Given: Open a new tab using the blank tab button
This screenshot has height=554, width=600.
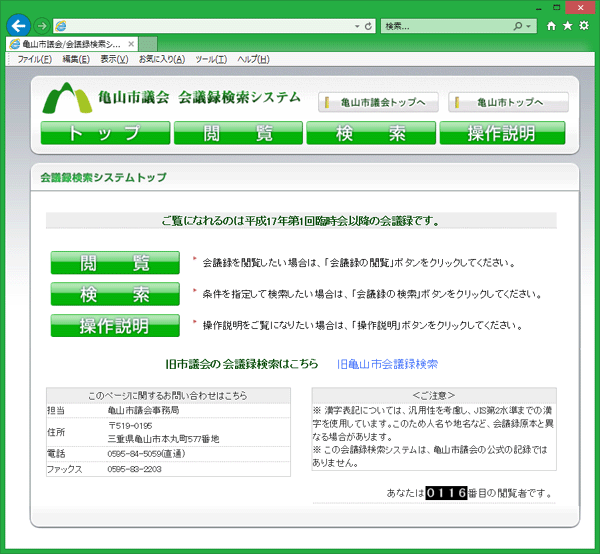Looking at the screenshot, I should tap(148, 44).
